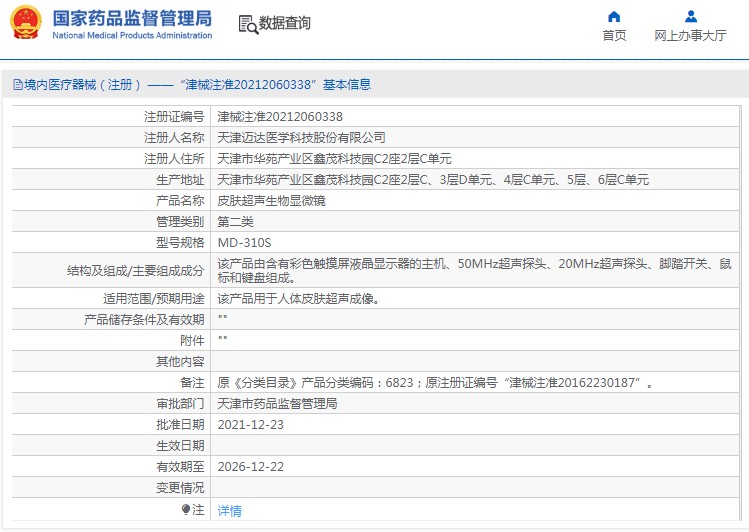Click the 批准日期 label
Image resolution: width=749 pixels, height=532 pixels.
tap(180, 425)
